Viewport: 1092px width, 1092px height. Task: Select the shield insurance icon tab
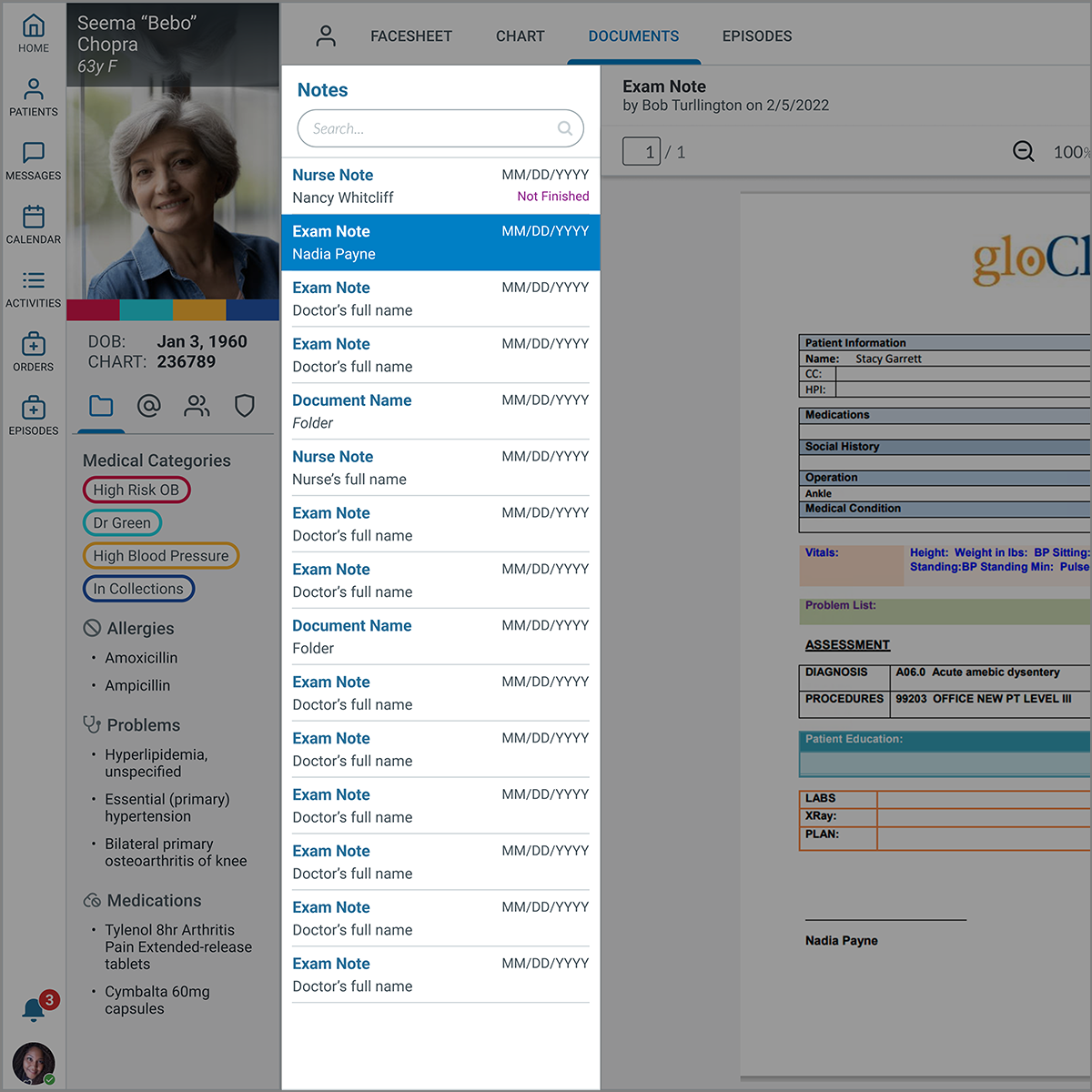coord(244,406)
